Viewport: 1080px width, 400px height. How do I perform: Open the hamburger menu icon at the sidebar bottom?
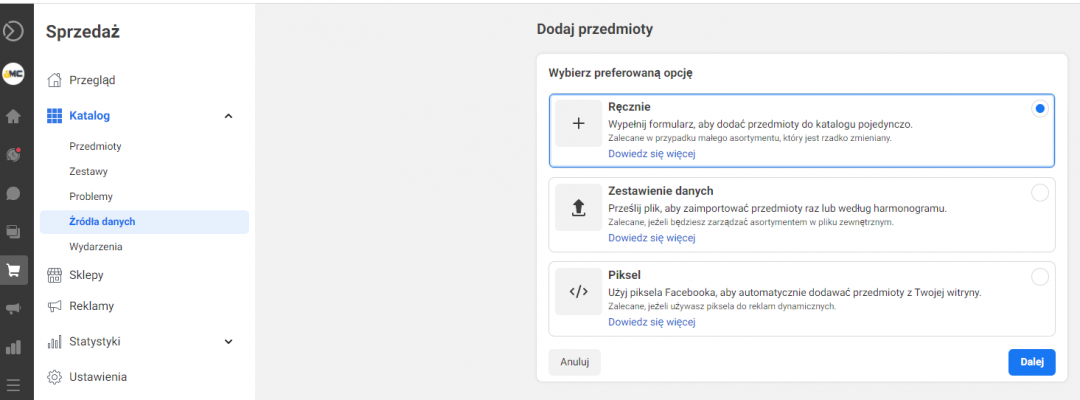14,385
